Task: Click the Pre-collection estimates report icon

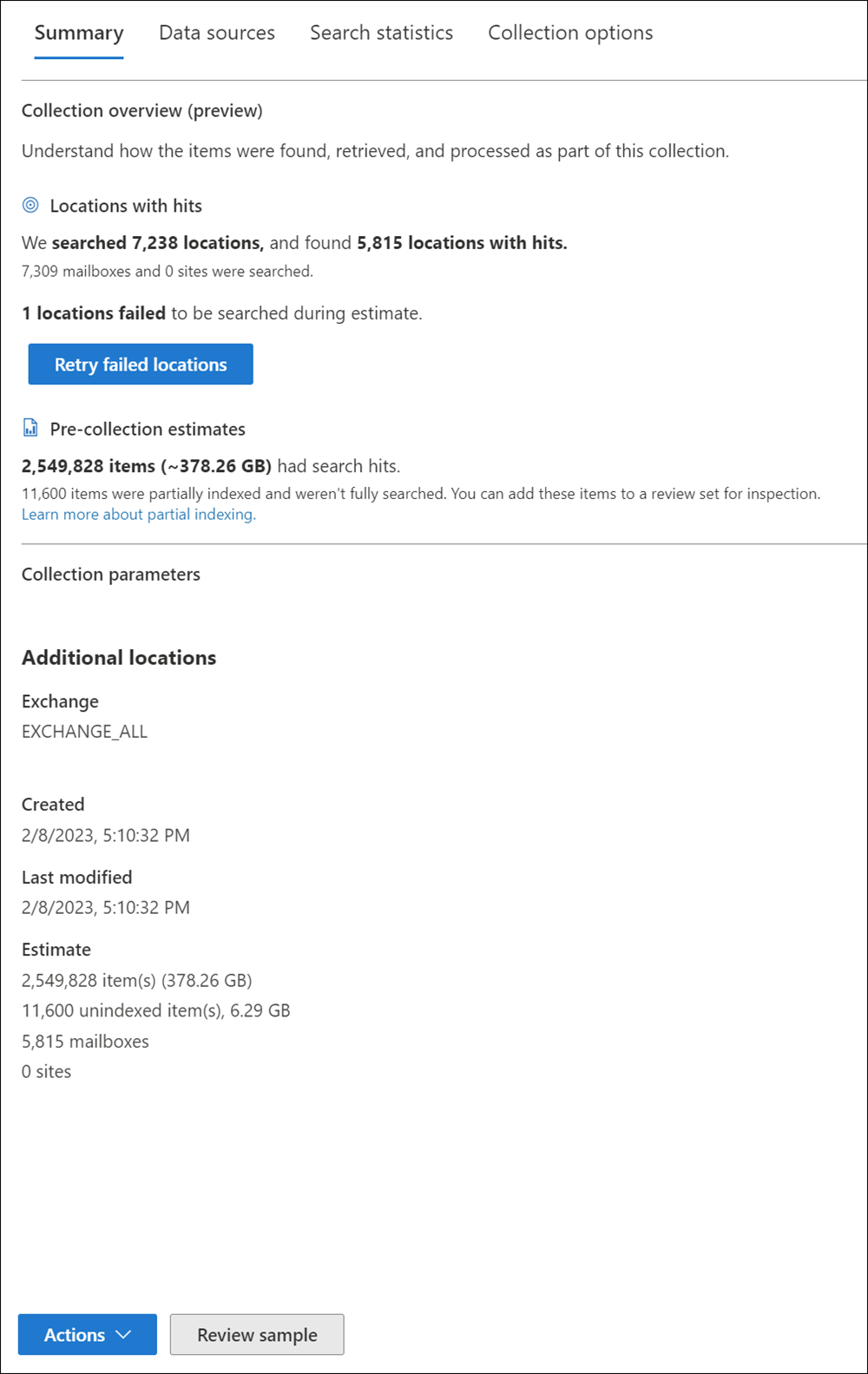Action: point(30,428)
